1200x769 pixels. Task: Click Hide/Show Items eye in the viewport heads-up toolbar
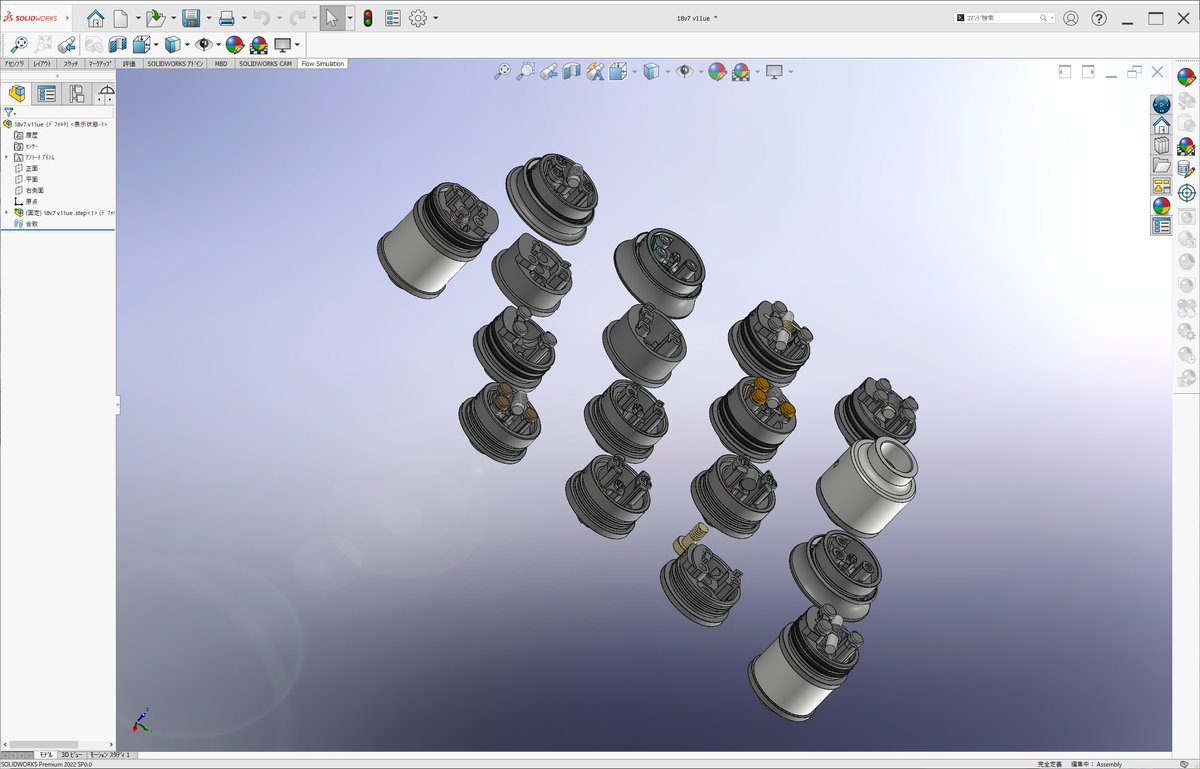[x=684, y=71]
